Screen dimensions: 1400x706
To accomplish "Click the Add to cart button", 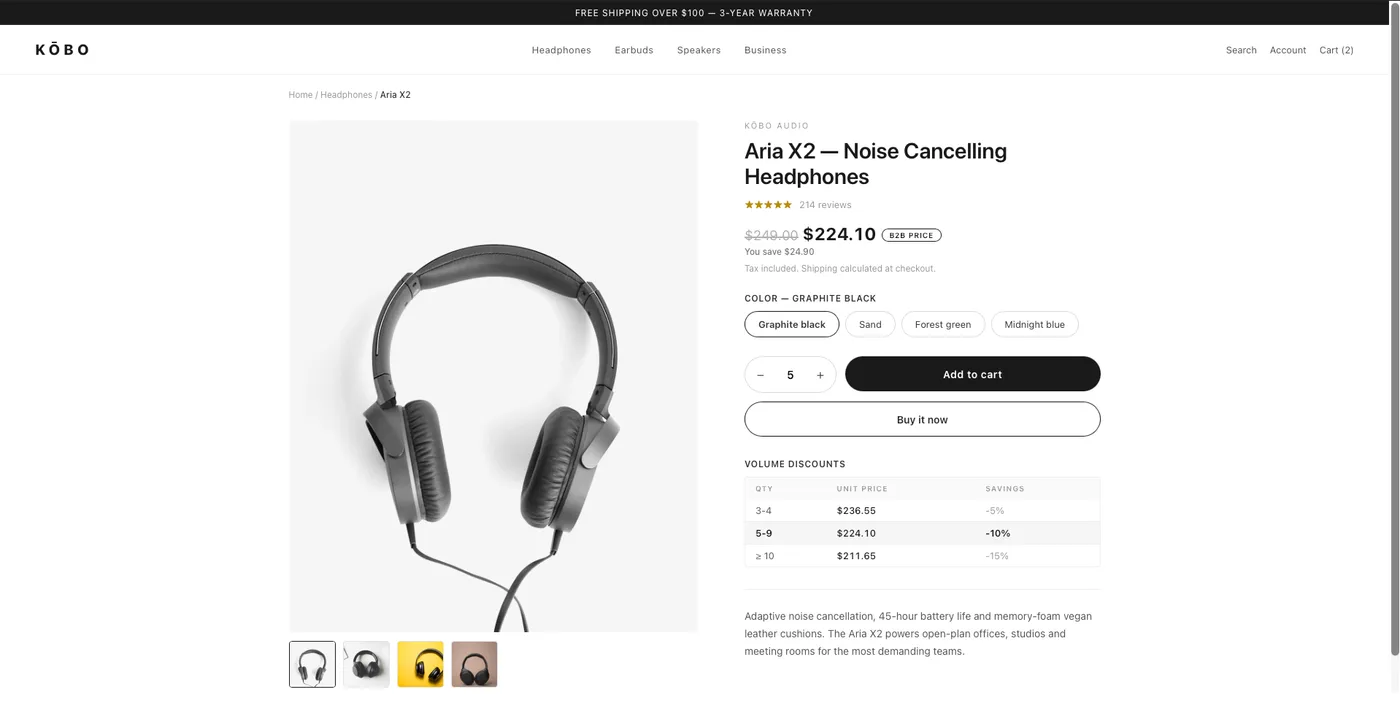I will 972,374.
